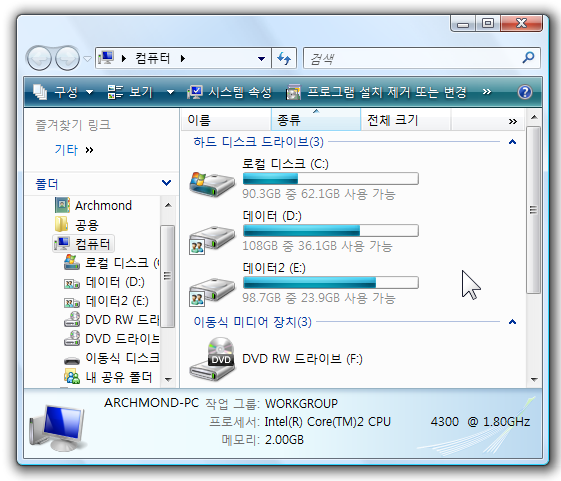Image resolution: width=561 pixels, height=481 pixels.
Task: Click the D: drive usage bar
Action: 331,230
